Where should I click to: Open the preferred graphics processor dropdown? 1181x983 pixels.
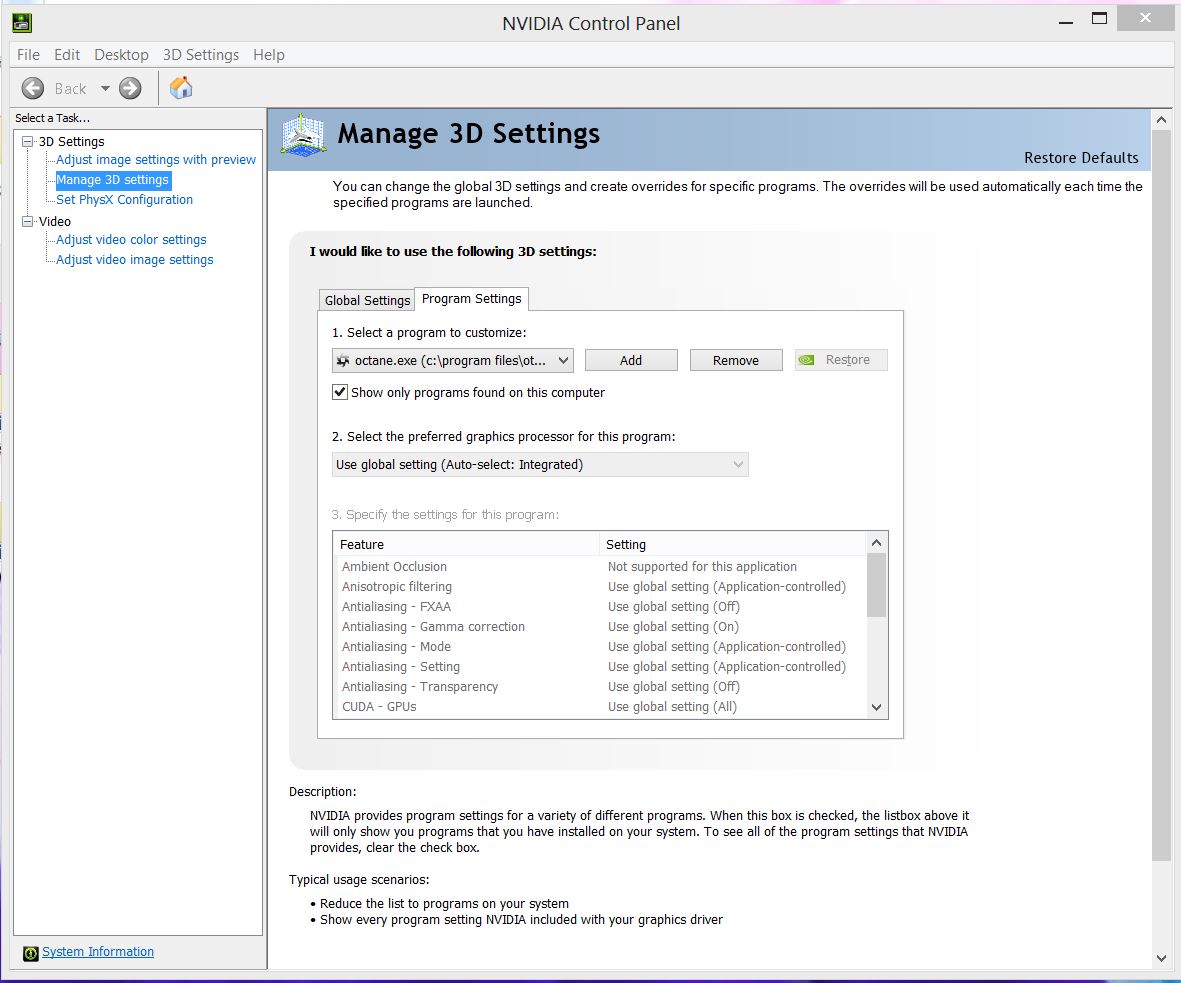tap(540, 465)
